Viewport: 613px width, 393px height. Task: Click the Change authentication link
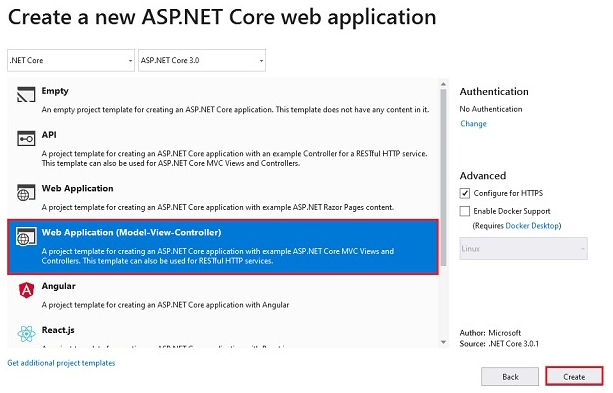coord(473,124)
